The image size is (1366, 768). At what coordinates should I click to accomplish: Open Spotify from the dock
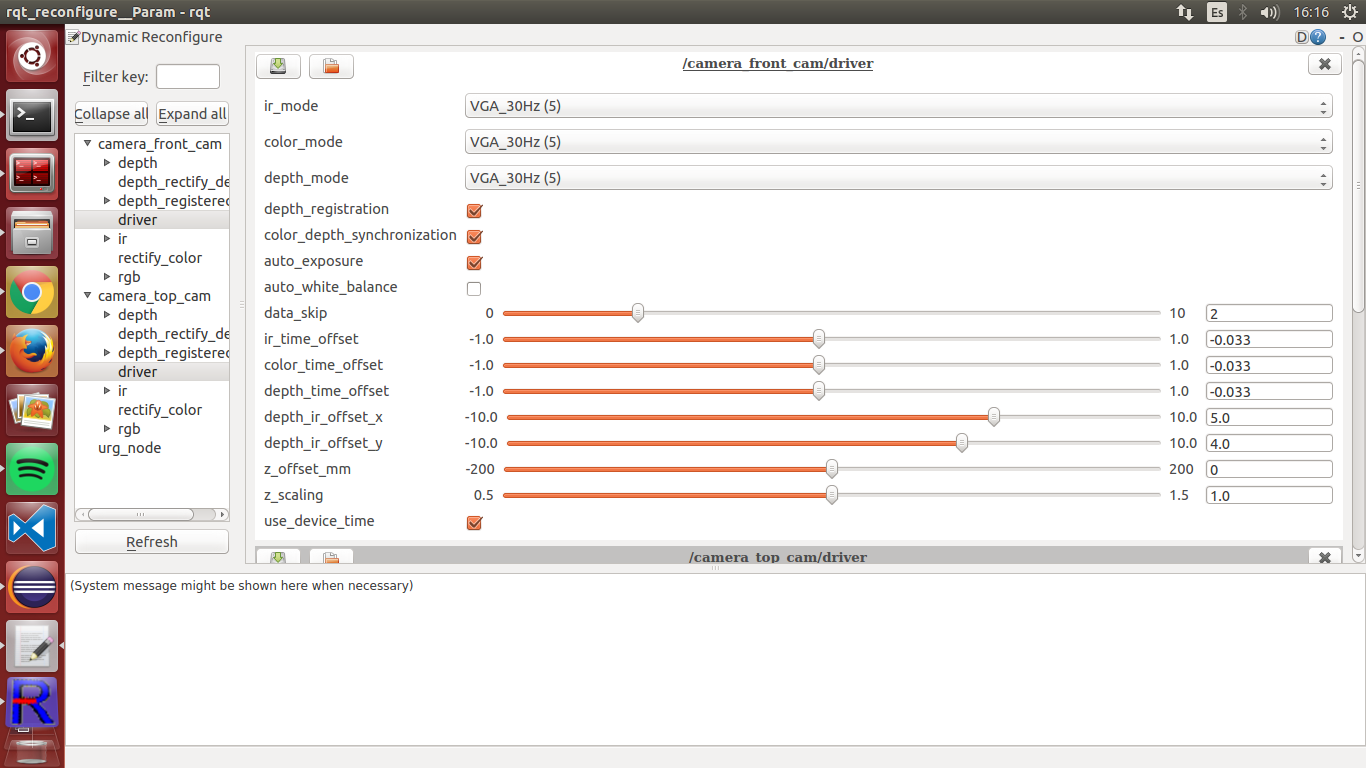click(32, 469)
